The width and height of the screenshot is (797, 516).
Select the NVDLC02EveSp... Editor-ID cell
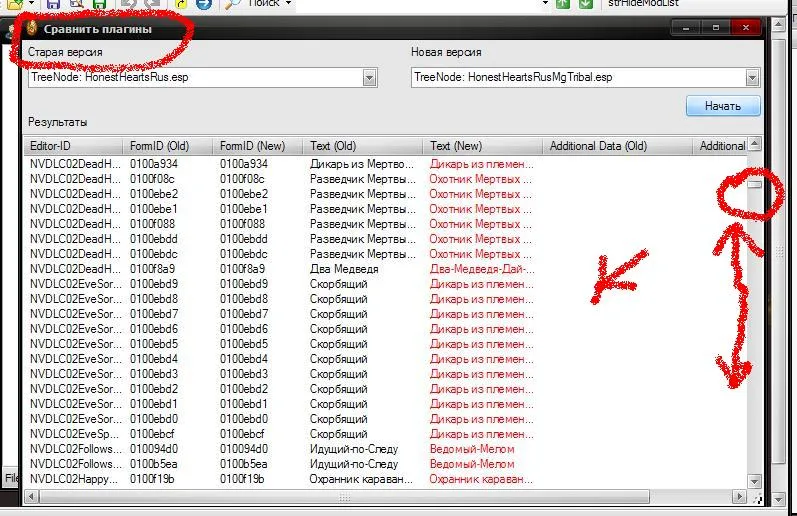click(x=74, y=434)
